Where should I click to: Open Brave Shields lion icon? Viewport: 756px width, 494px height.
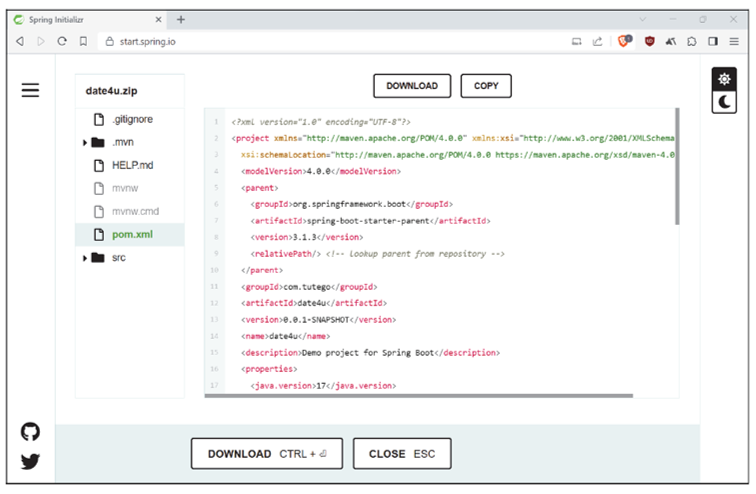pos(624,41)
